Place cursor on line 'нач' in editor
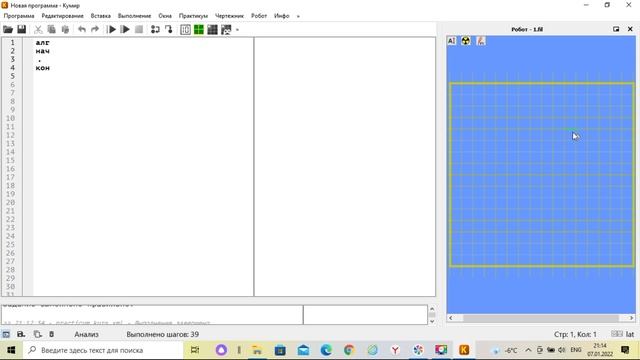640x360 pixels. click(x=42, y=51)
